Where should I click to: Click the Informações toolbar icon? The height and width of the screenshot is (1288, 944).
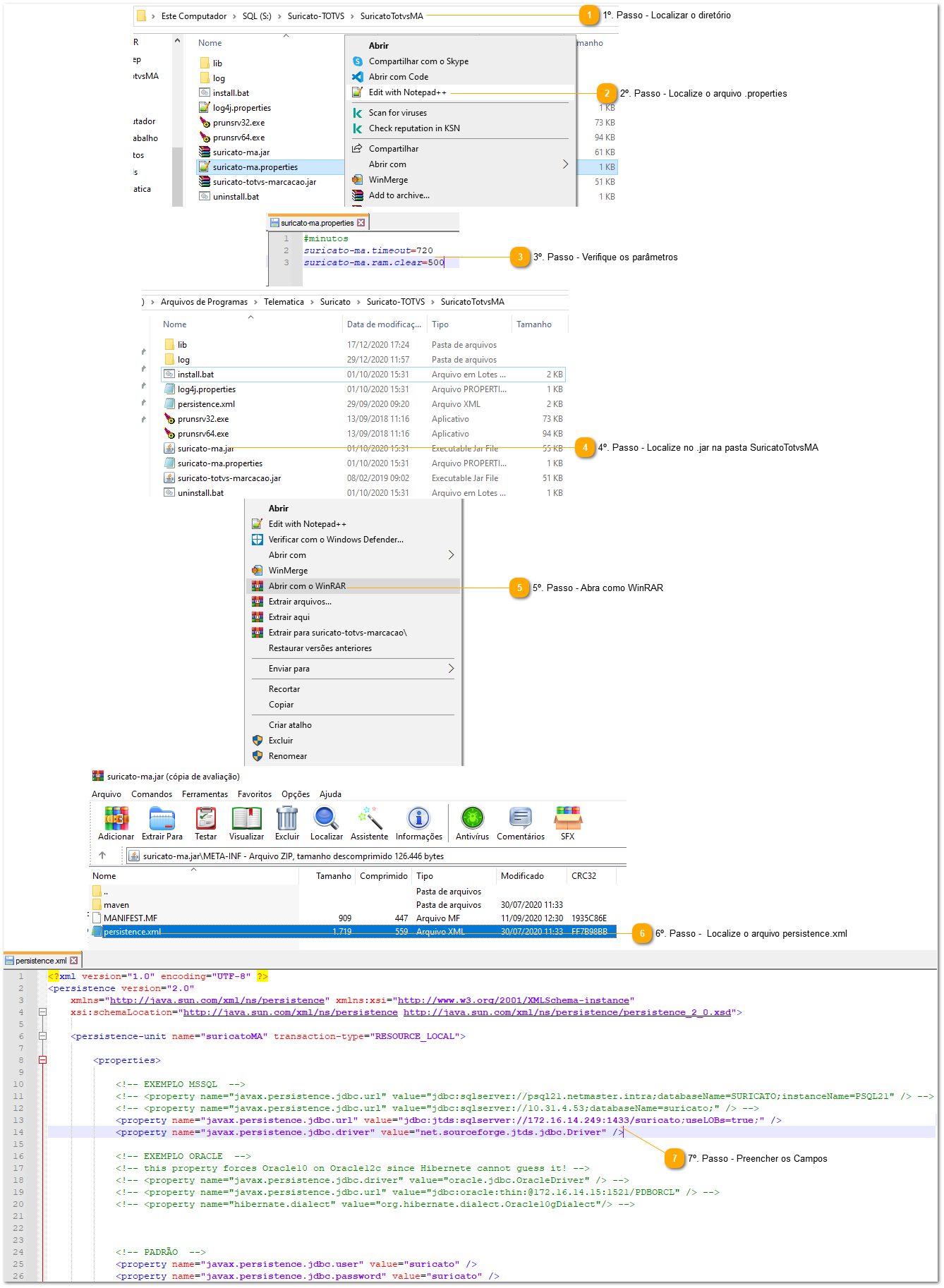click(418, 818)
